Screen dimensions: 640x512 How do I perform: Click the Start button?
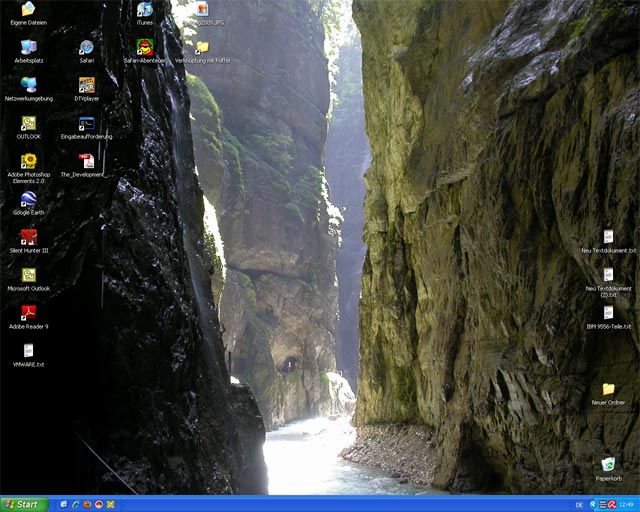(24, 504)
